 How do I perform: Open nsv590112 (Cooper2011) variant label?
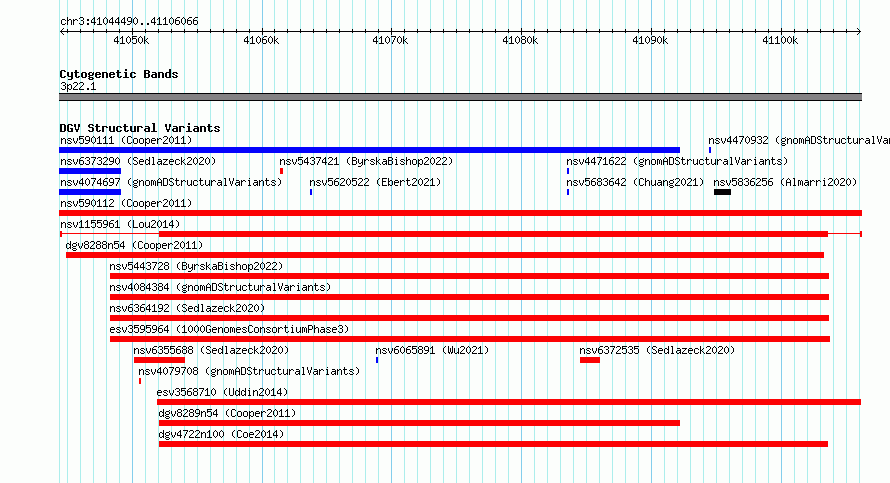coord(126,203)
